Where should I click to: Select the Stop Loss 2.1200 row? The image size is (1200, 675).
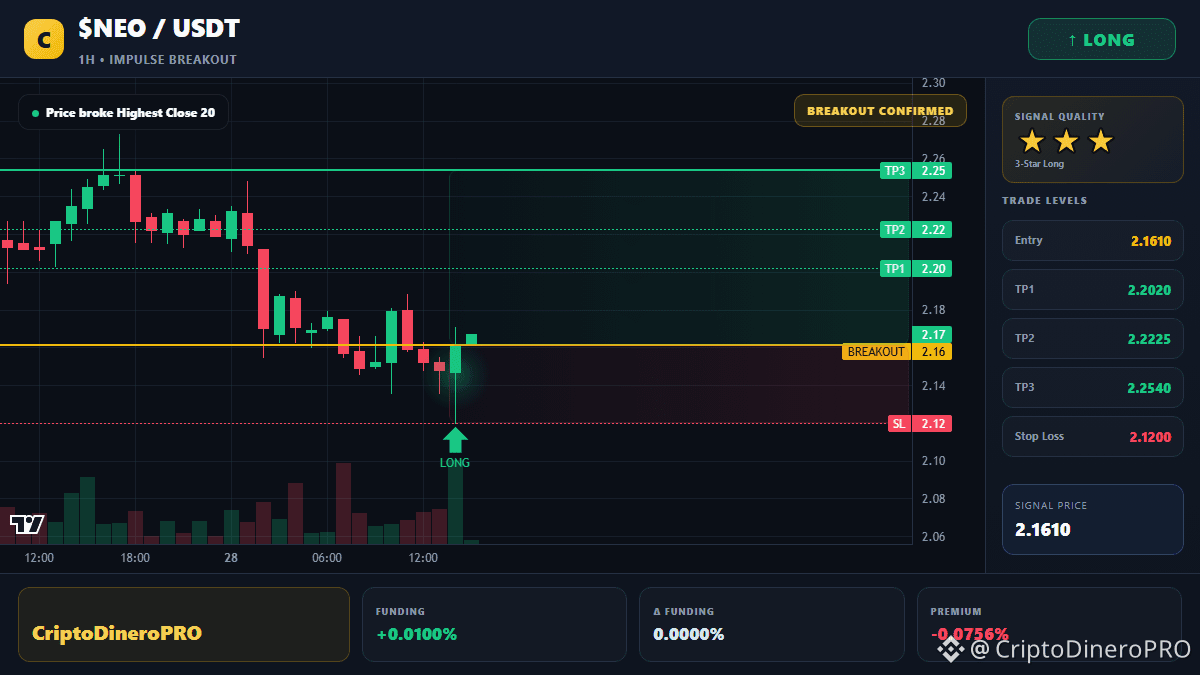click(x=1093, y=436)
